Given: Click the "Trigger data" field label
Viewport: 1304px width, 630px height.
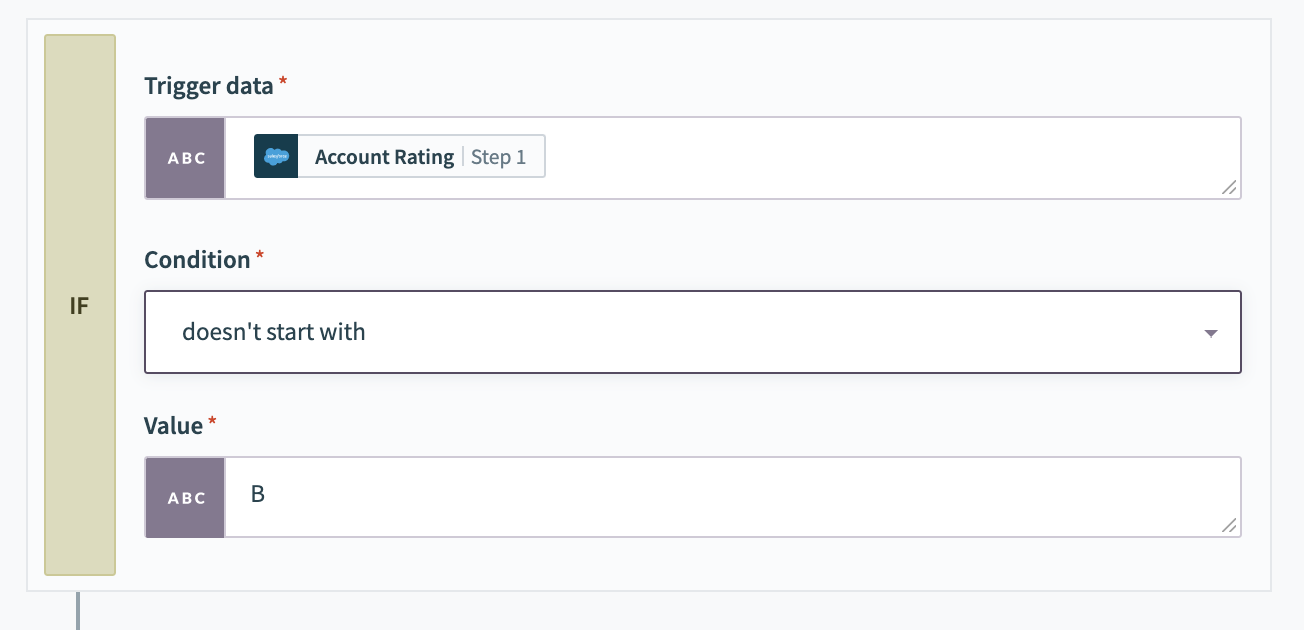Looking at the screenshot, I should [x=208, y=86].
